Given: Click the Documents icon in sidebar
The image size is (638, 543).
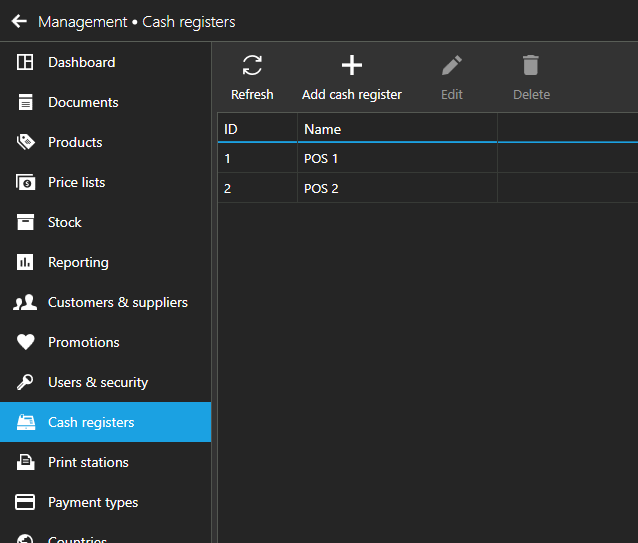Looking at the screenshot, I should 25,102.
